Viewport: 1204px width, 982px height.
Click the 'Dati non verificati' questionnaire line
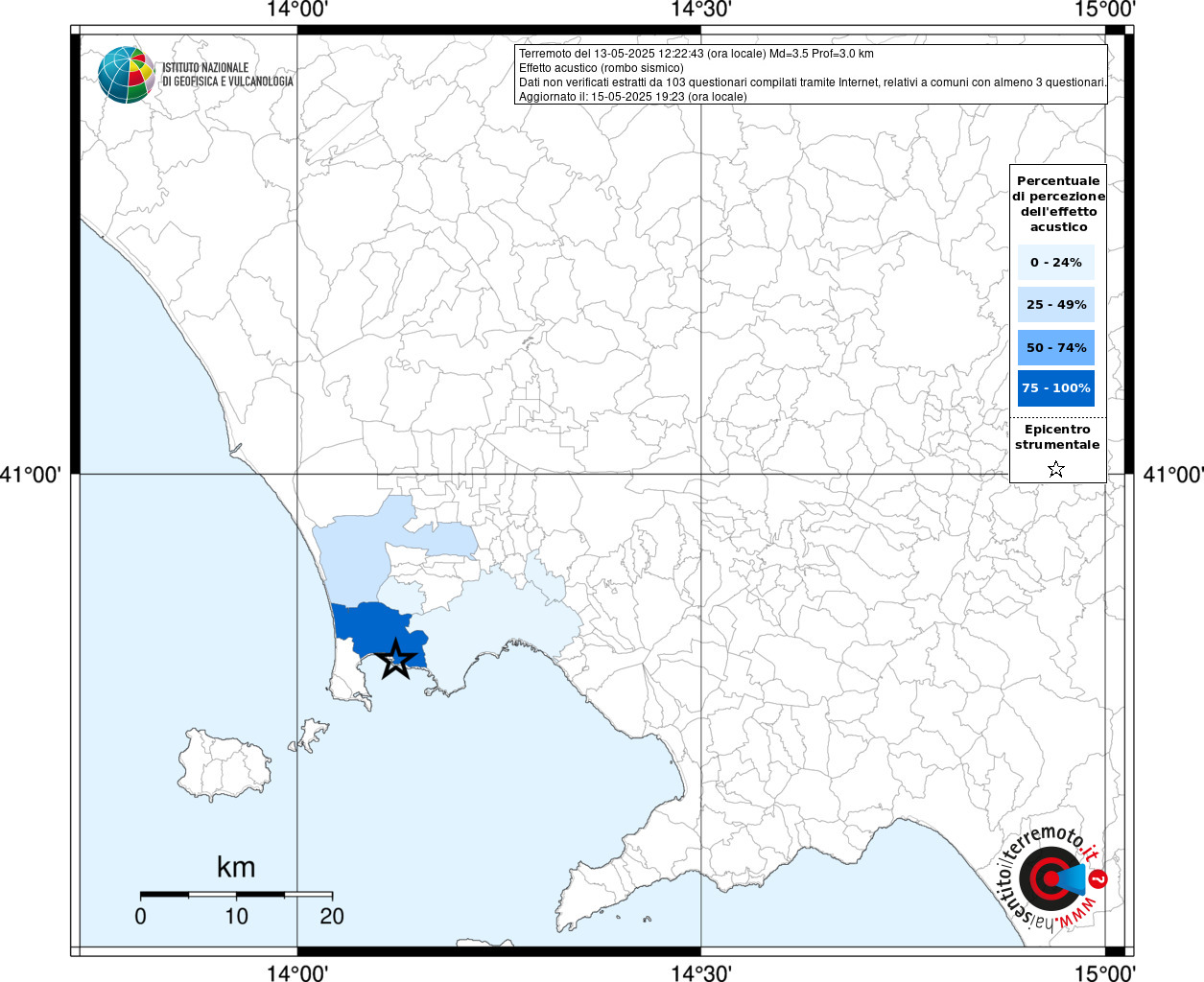(813, 82)
